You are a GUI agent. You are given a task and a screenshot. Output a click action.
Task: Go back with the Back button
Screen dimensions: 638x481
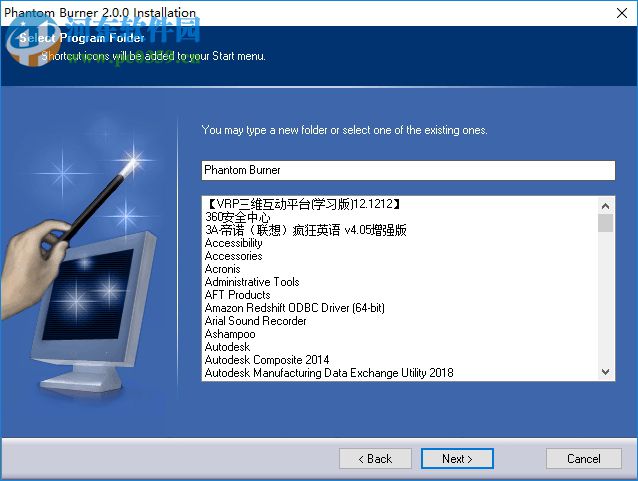[375, 459]
